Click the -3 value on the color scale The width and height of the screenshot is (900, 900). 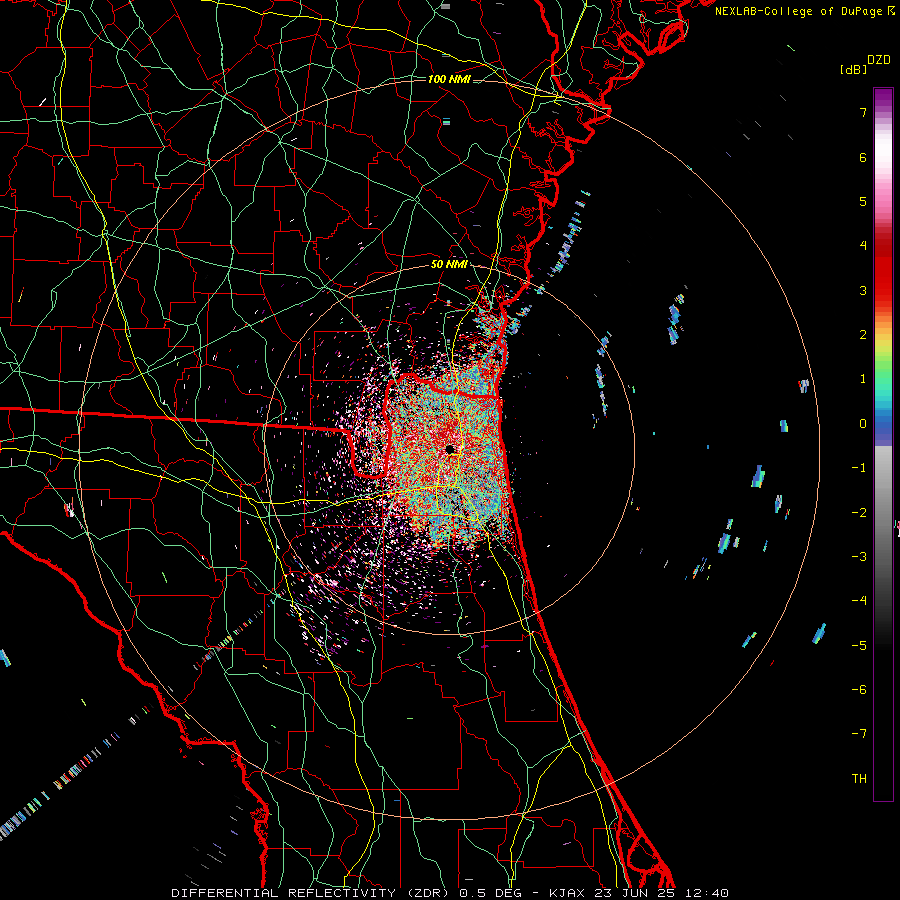(859, 557)
